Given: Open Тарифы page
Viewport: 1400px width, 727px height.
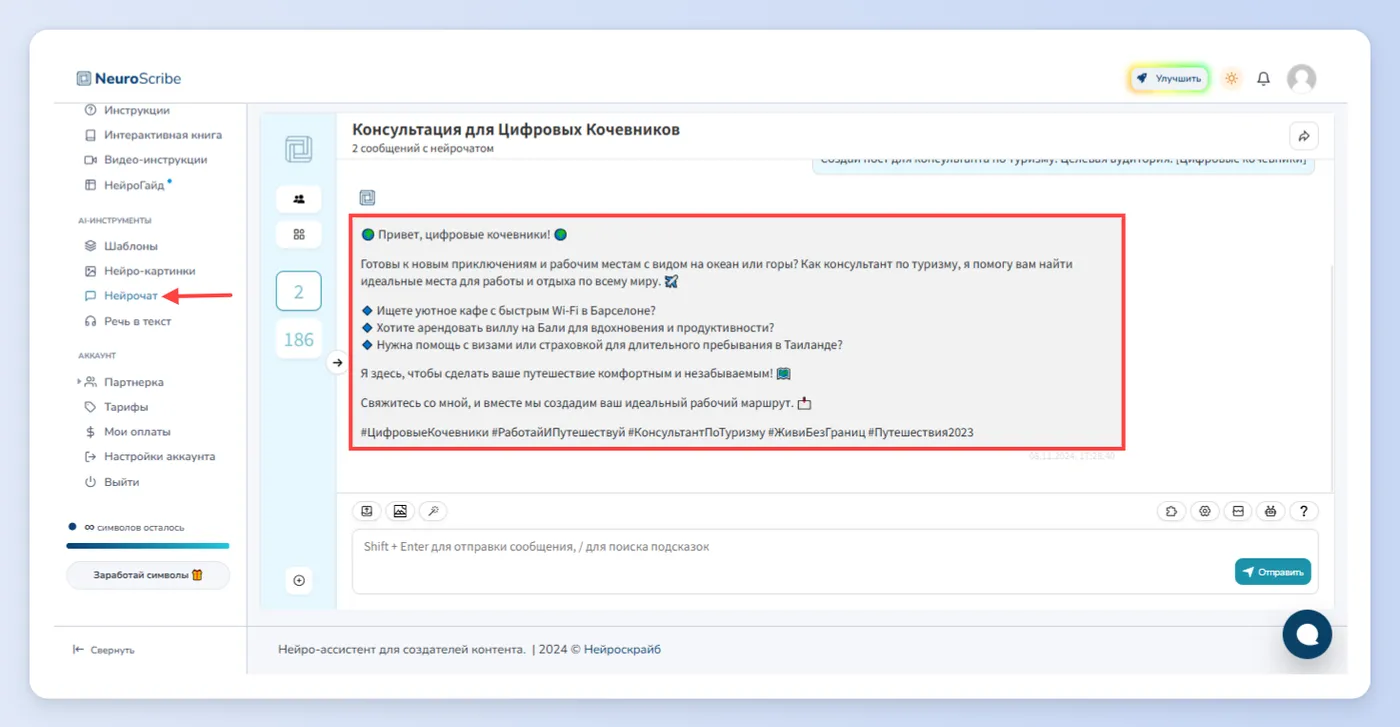Looking at the screenshot, I should pos(116,407).
